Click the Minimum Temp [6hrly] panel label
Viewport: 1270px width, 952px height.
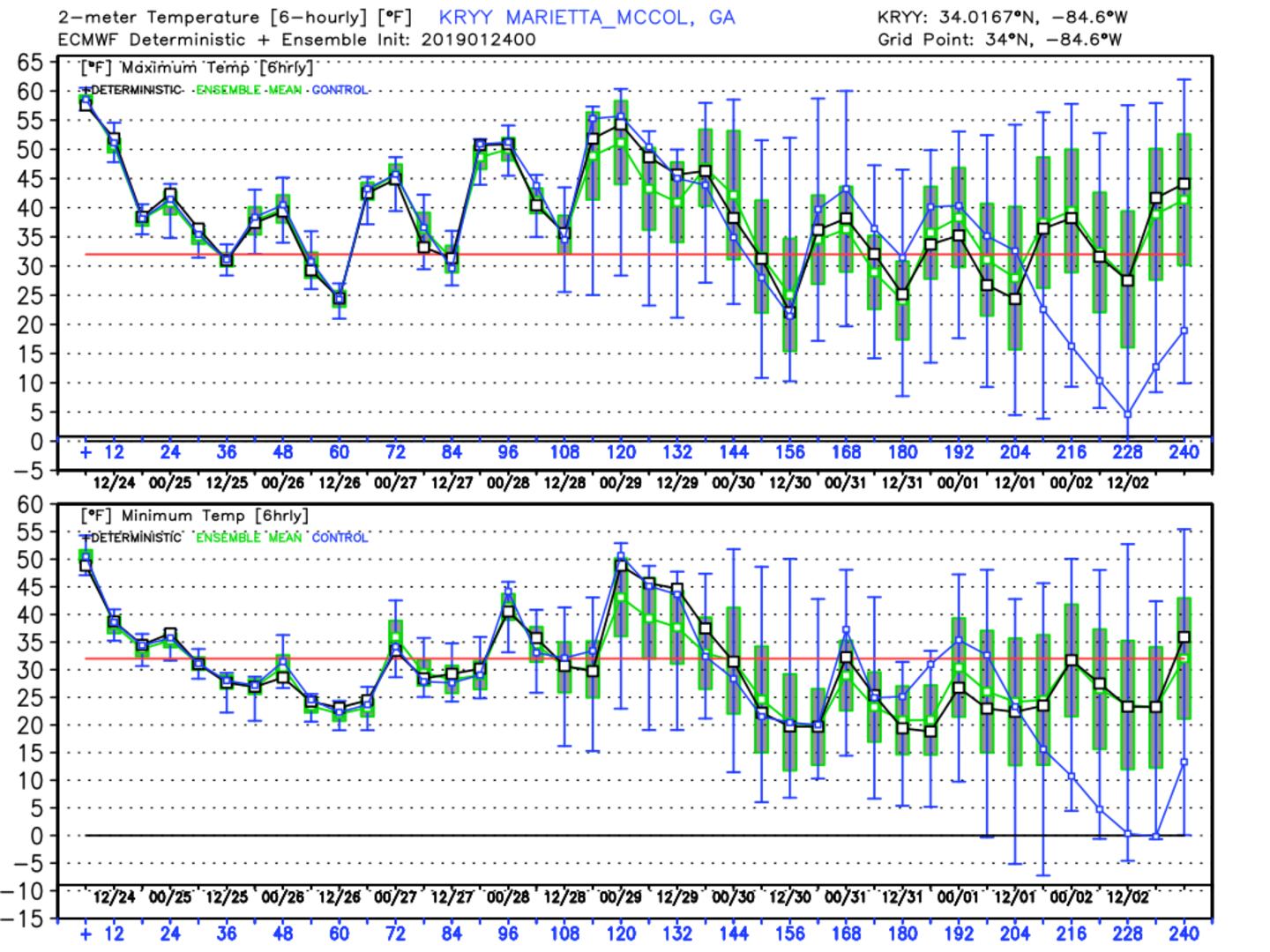[194, 516]
